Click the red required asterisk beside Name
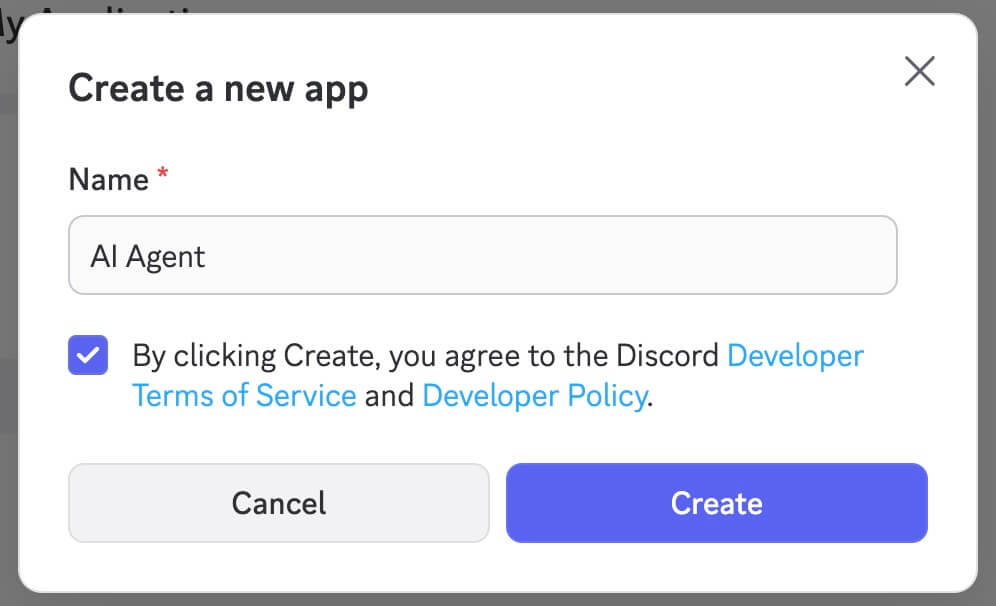 tap(163, 176)
